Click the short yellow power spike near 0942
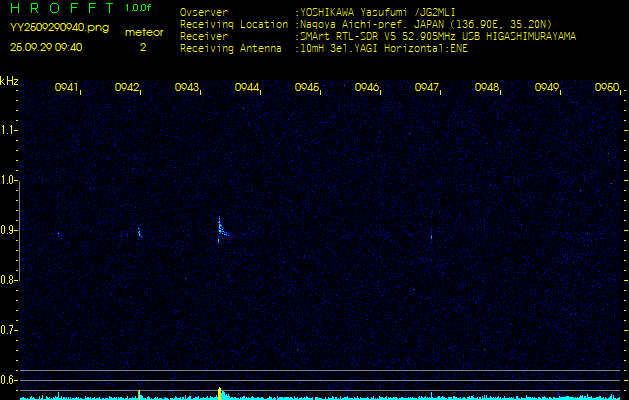Viewport: 629px width, 400px height. (x=139, y=395)
